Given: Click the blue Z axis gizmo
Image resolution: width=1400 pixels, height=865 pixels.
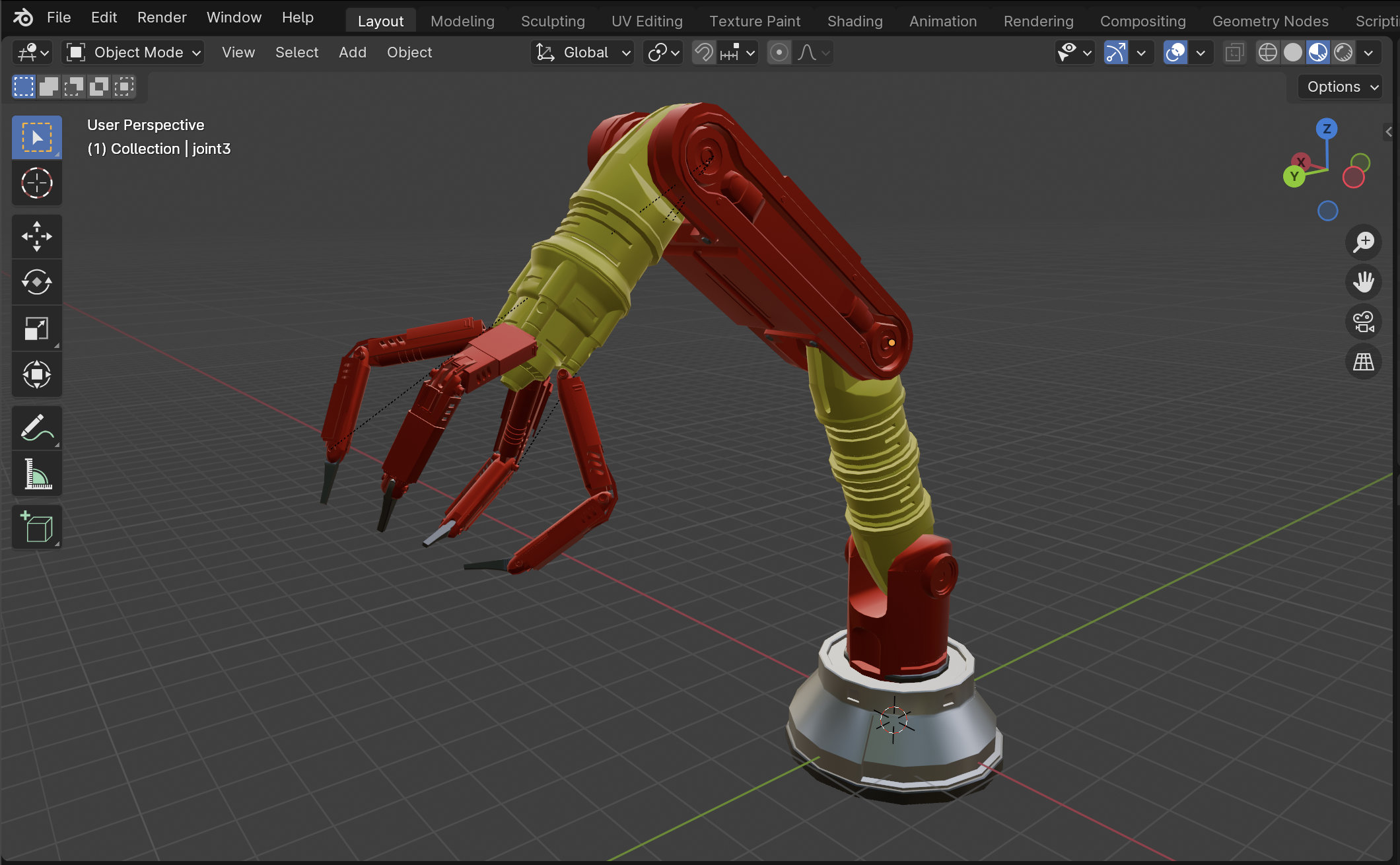Looking at the screenshot, I should click(1326, 128).
